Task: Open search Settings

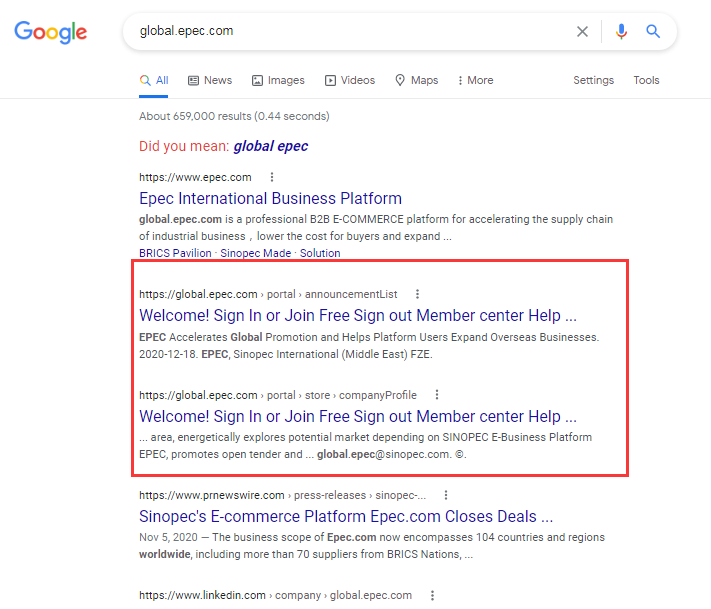Action: [x=593, y=80]
